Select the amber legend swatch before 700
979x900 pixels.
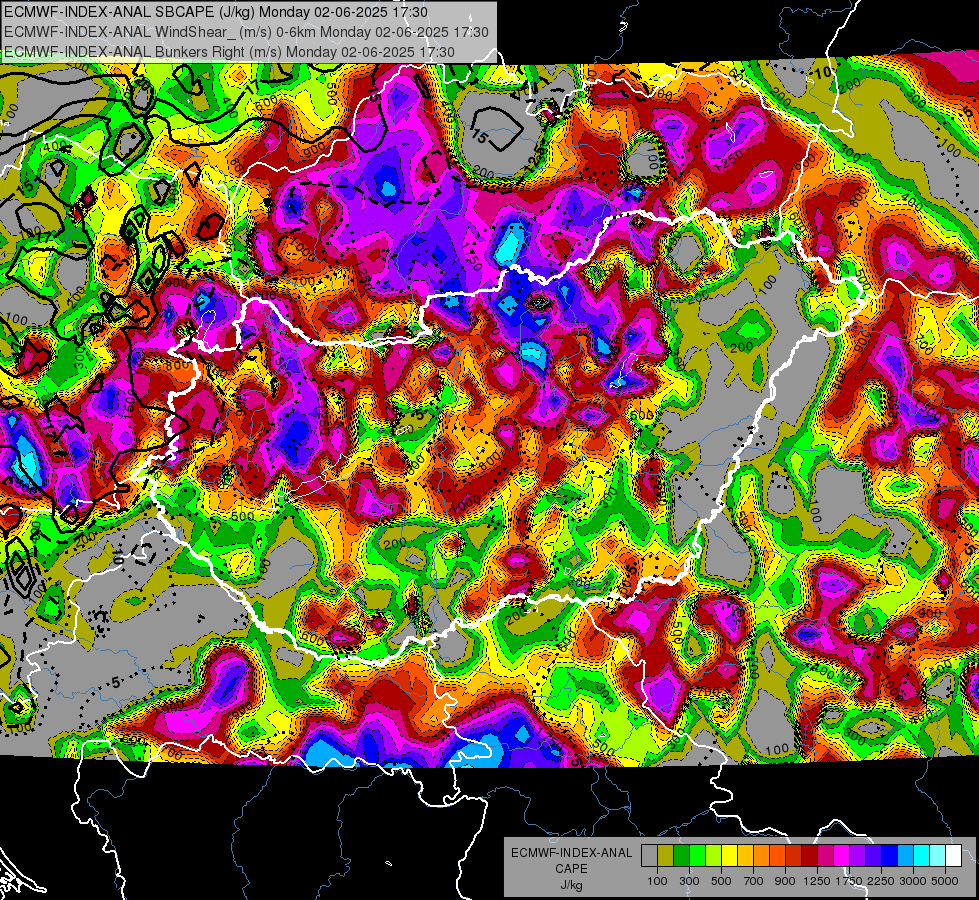coord(745,856)
